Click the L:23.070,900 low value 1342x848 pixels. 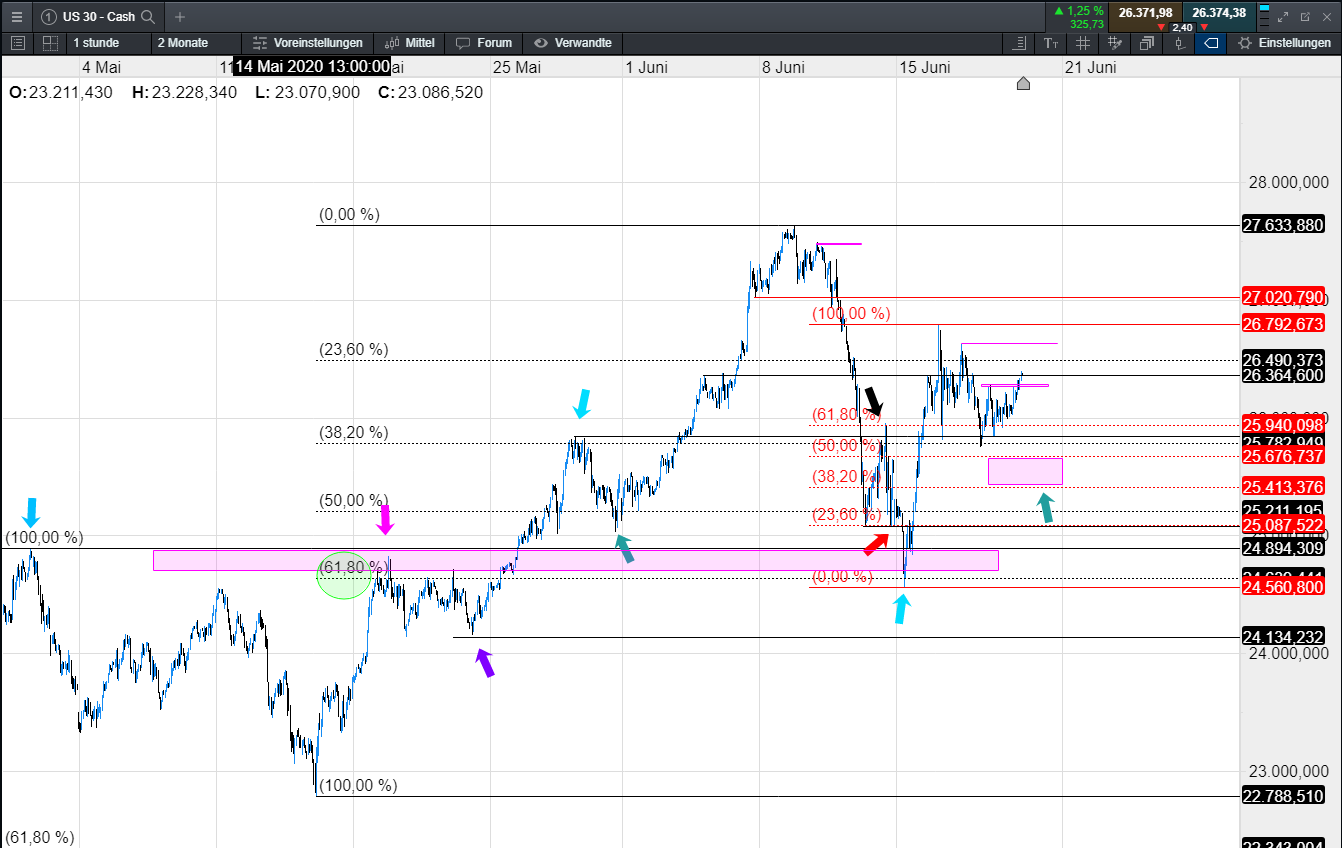[x=307, y=92]
